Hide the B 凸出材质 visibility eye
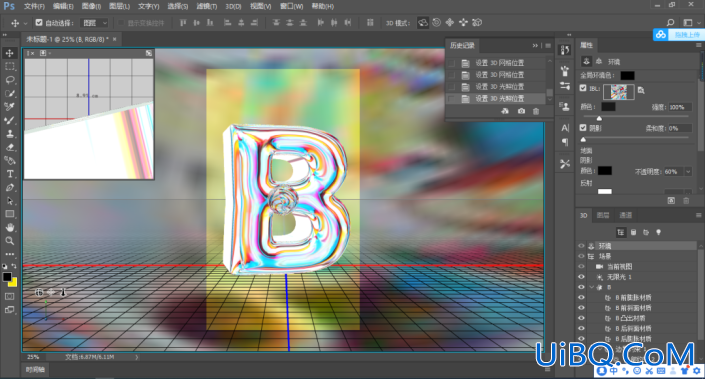This screenshot has width=705, height=379. [581, 318]
